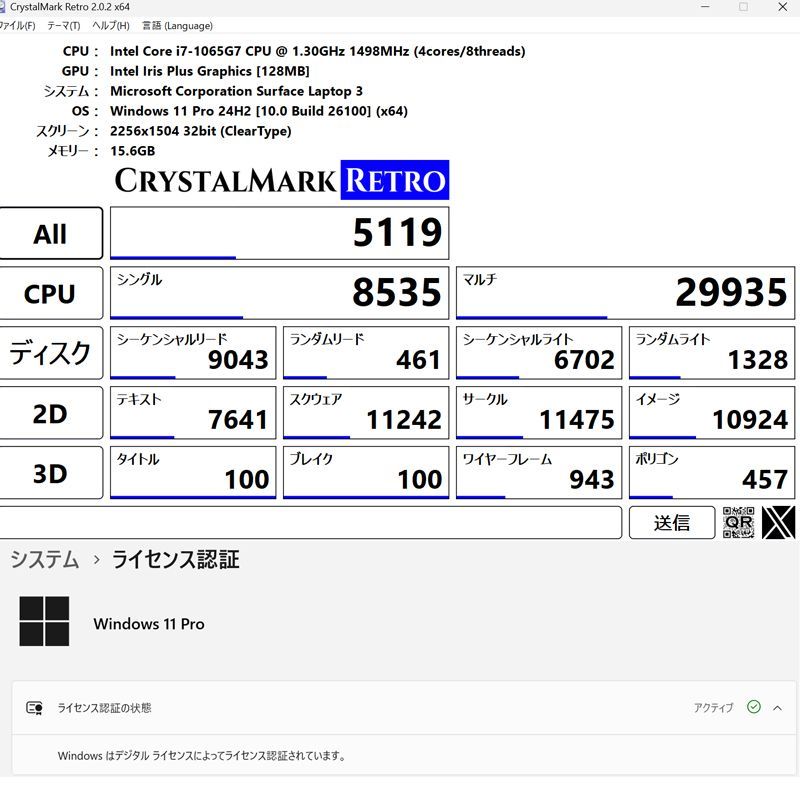800x800 pixels.
Task: Click the Windows 11 Pro edition label
Action: [x=149, y=623]
